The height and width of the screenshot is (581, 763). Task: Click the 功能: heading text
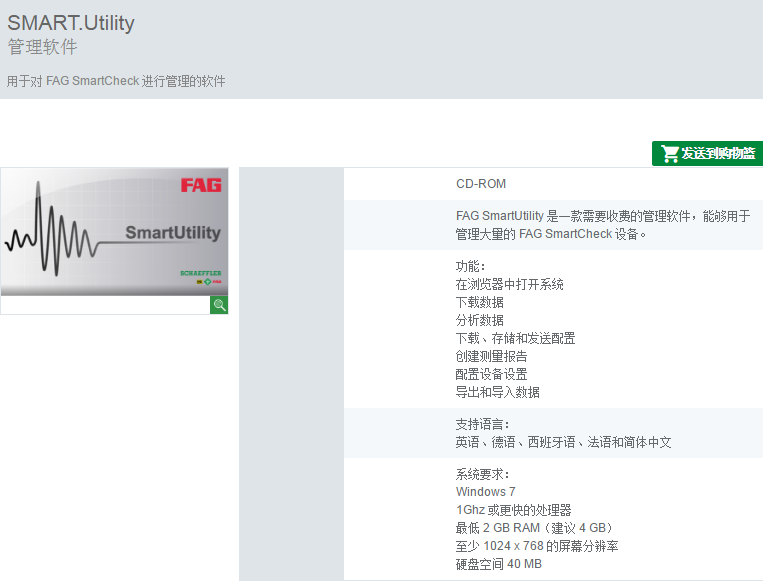(x=470, y=267)
